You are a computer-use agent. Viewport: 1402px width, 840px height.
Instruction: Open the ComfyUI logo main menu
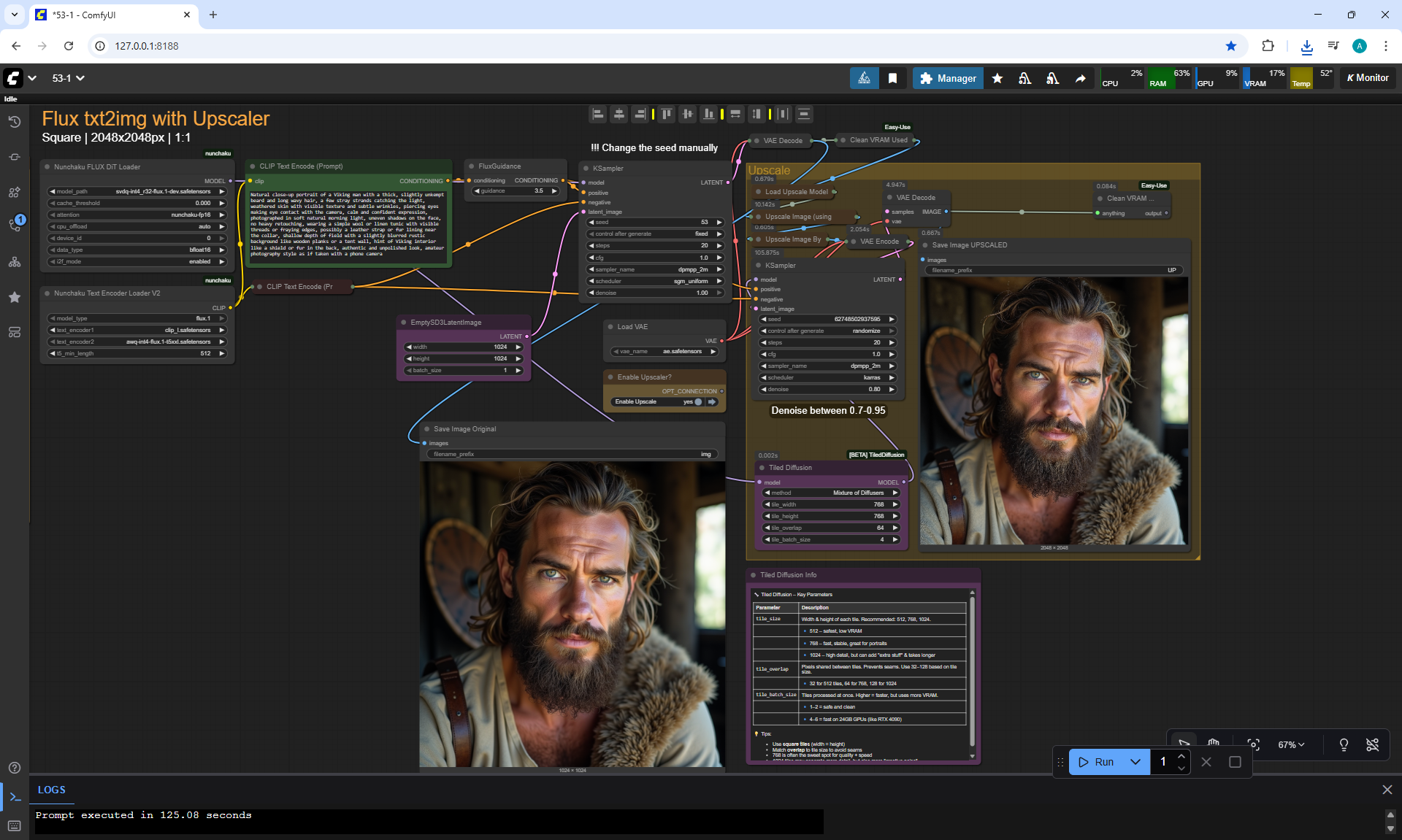coord(13,78)
